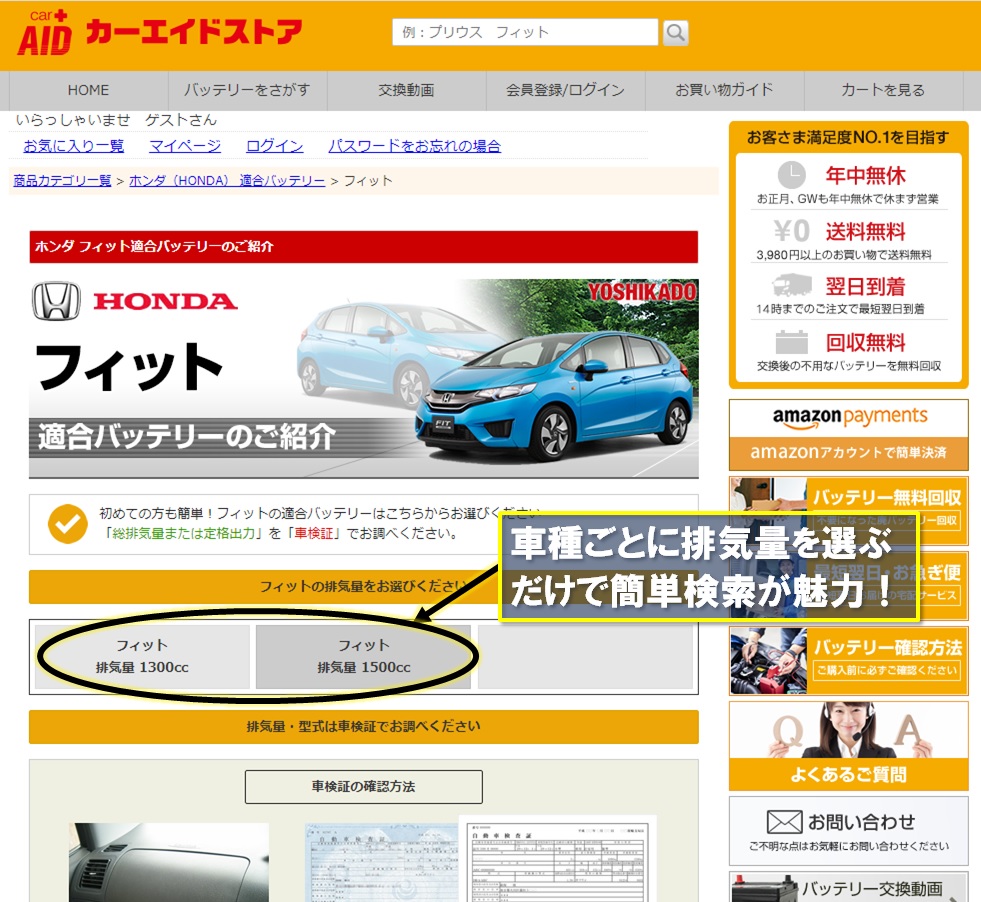981x902 pixels.
Task: Click the envelope icon in お問い合わせ
Action: [x=785, y=822]
